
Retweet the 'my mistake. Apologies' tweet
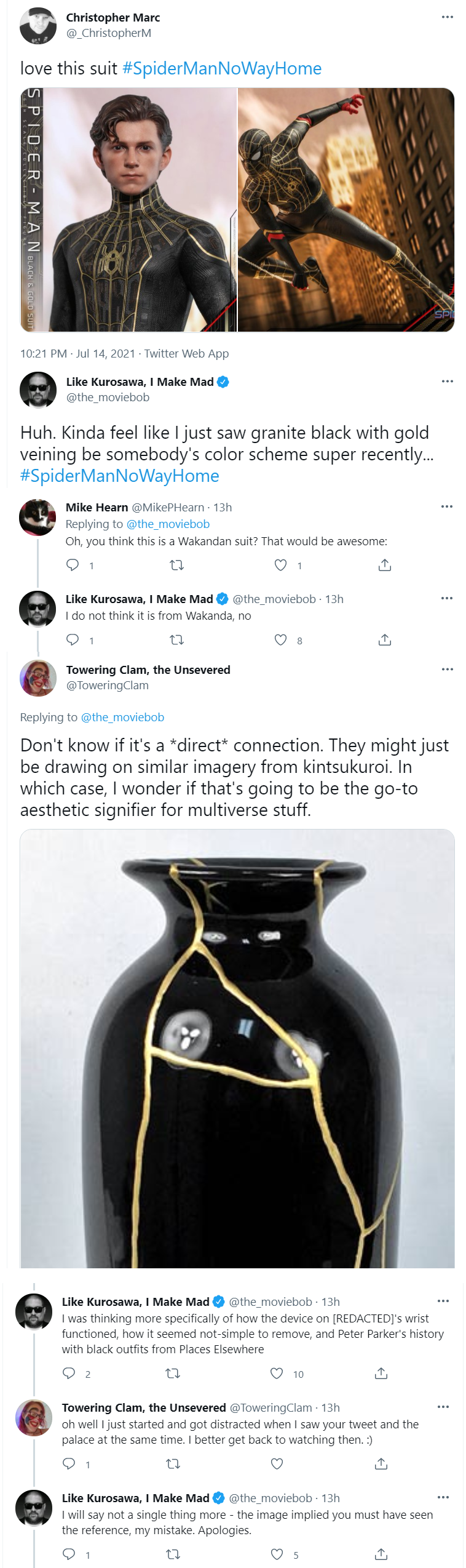[x=173, y=1554]
